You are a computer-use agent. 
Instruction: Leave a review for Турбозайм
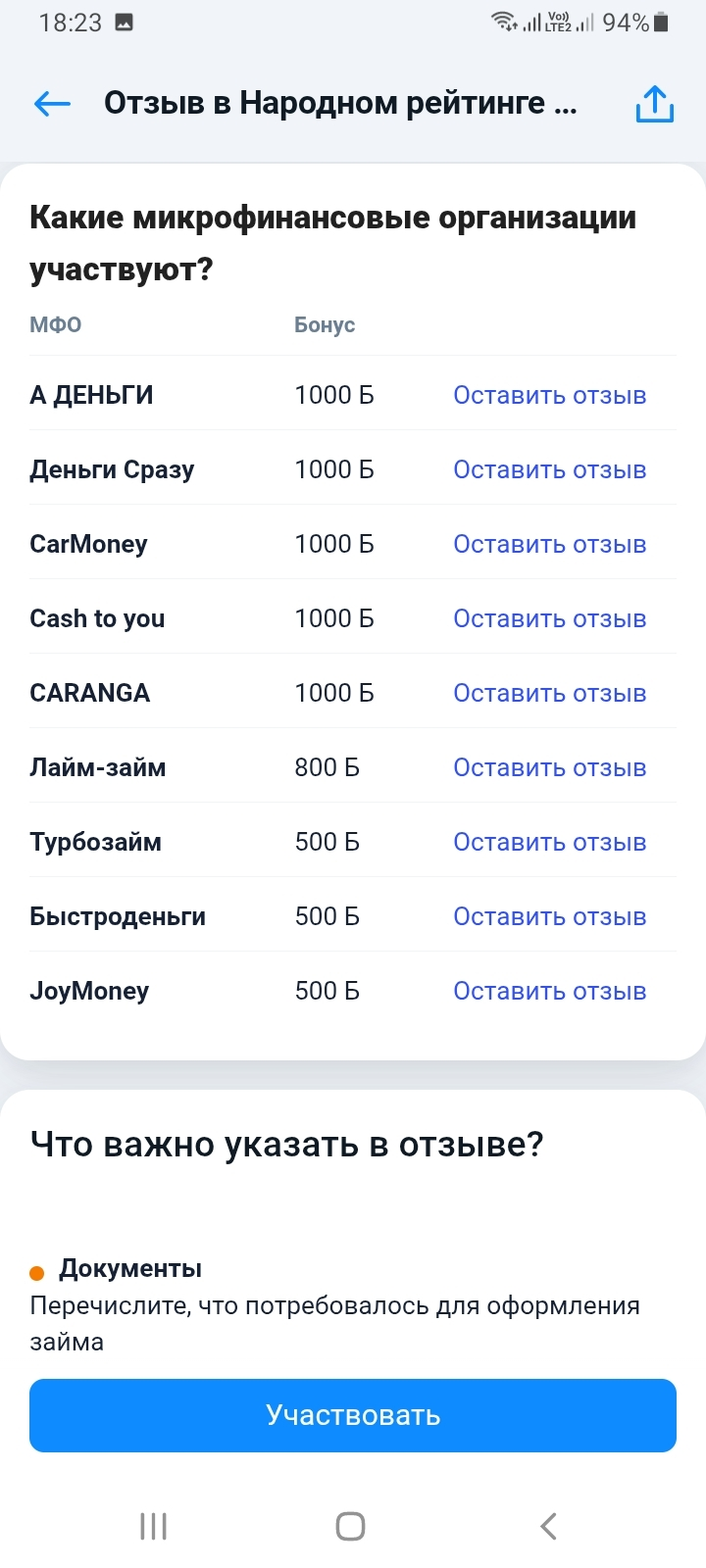pyautogui.click(x=549, y=842)
